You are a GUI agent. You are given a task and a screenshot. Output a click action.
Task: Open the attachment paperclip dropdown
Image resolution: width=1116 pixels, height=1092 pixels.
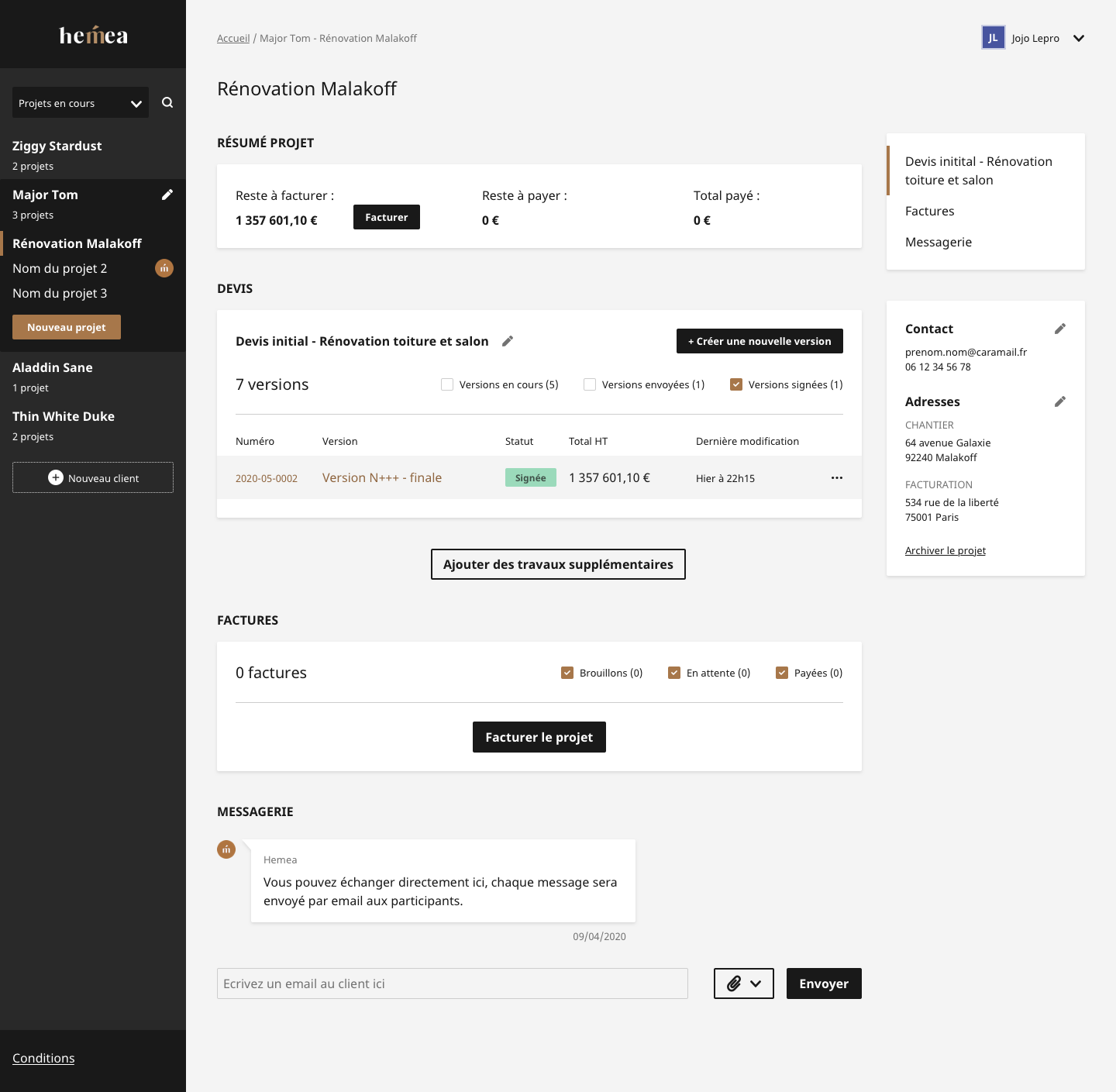(x=743, y=983)
